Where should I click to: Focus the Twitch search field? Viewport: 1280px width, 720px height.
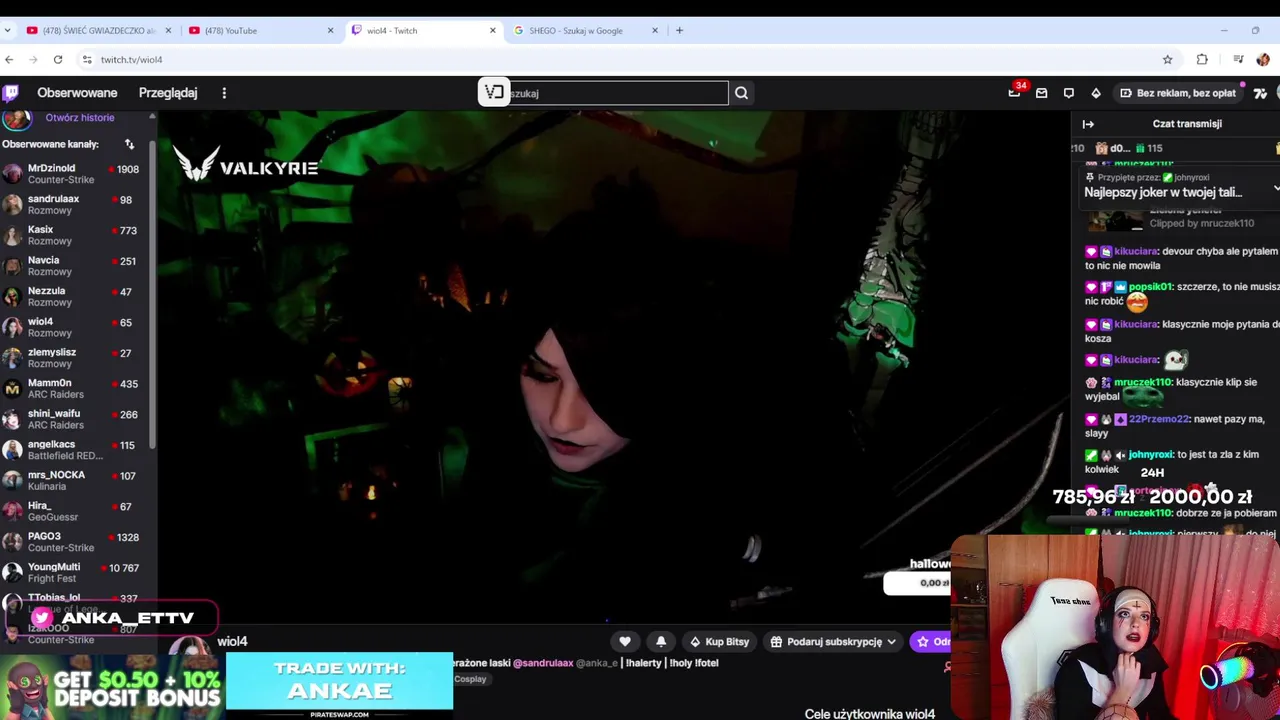(x=618, y=93)
